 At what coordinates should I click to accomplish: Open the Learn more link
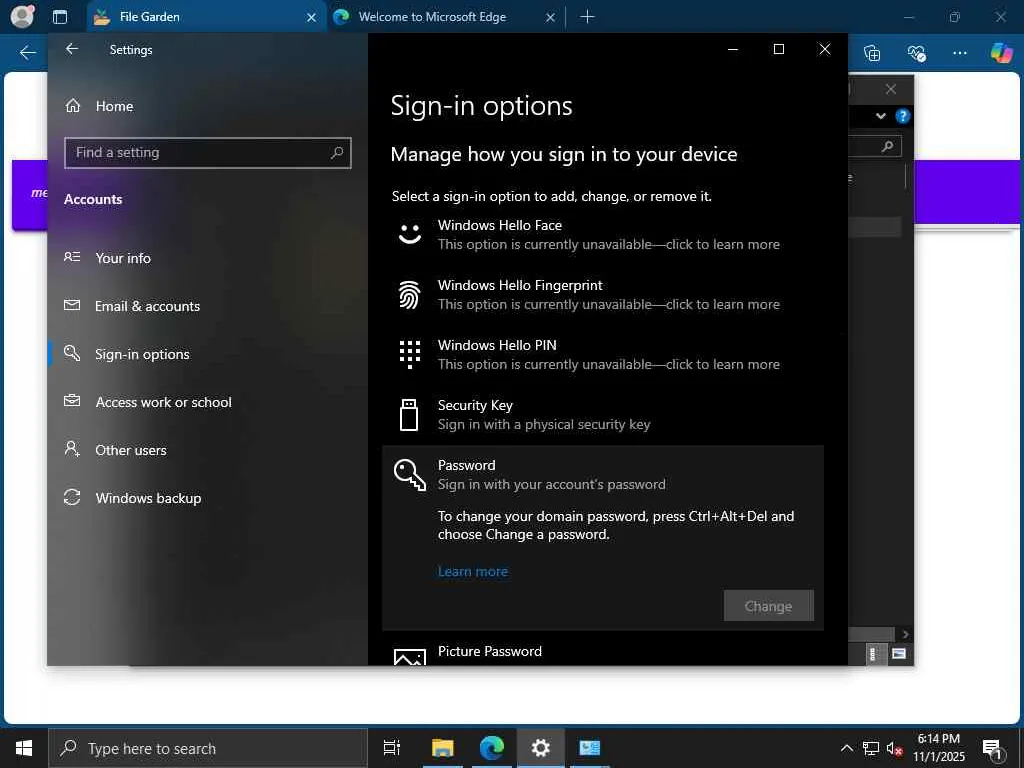pos(473,571)
